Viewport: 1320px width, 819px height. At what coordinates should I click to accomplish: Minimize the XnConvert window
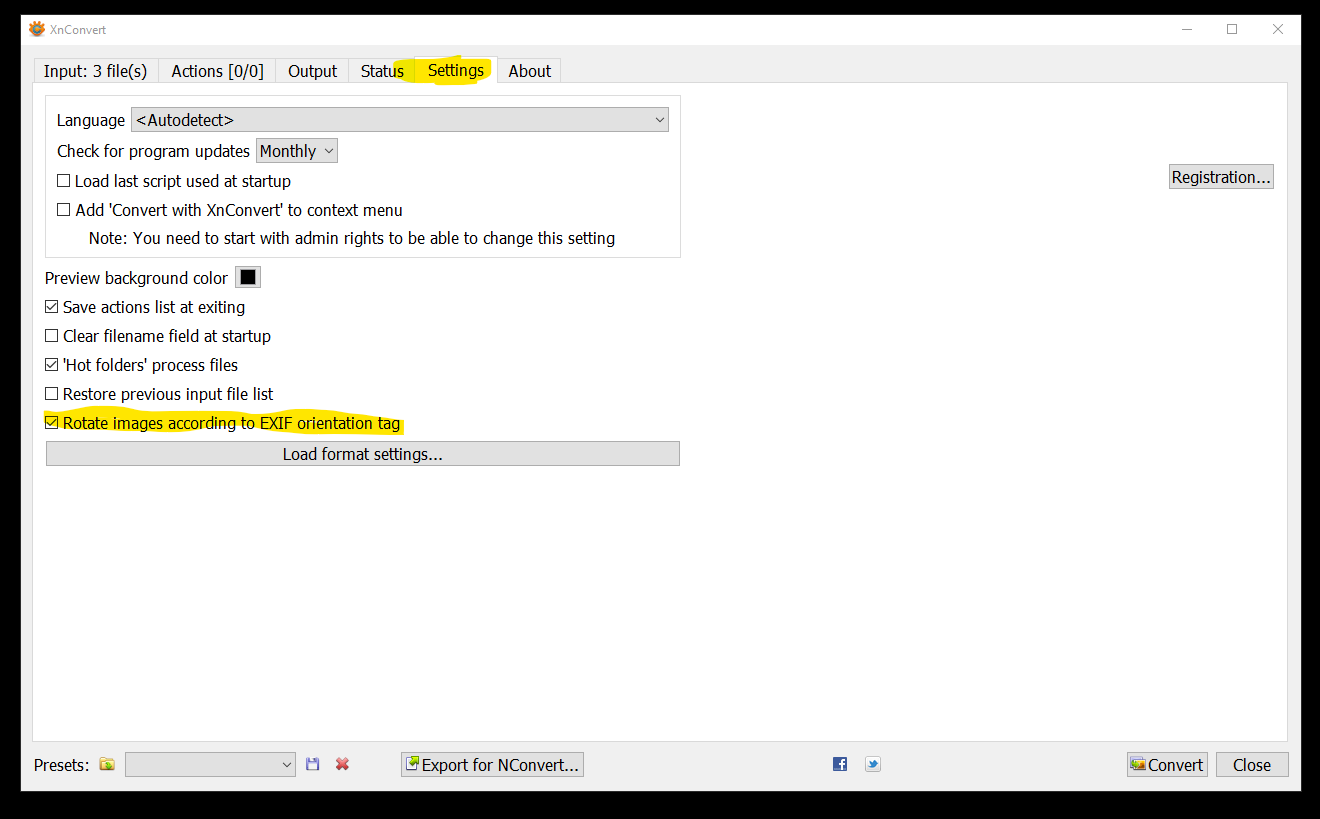[x=1186, y=29]
